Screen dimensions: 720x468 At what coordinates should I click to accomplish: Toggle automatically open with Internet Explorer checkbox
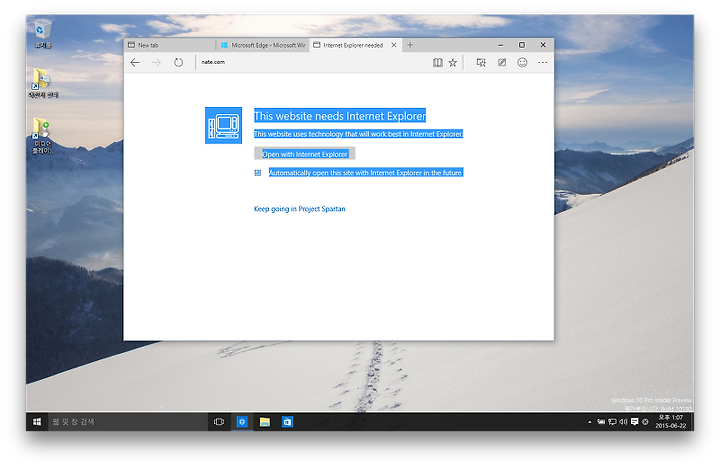[258, 173]
